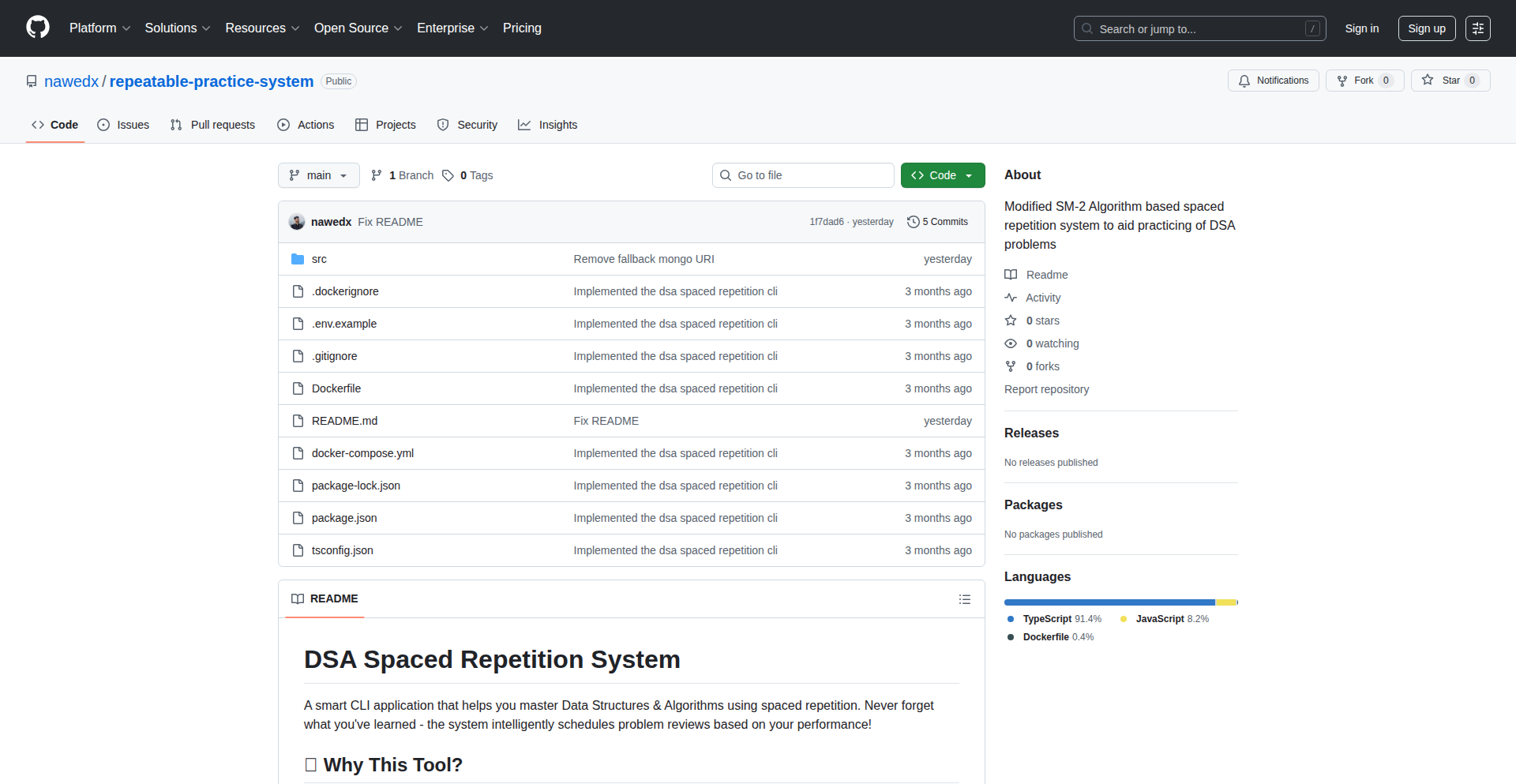The height and width of the screenshot is (784, 1516).
Task: Expand the Platform menu in the header
Action: click(x=99, y=28)
